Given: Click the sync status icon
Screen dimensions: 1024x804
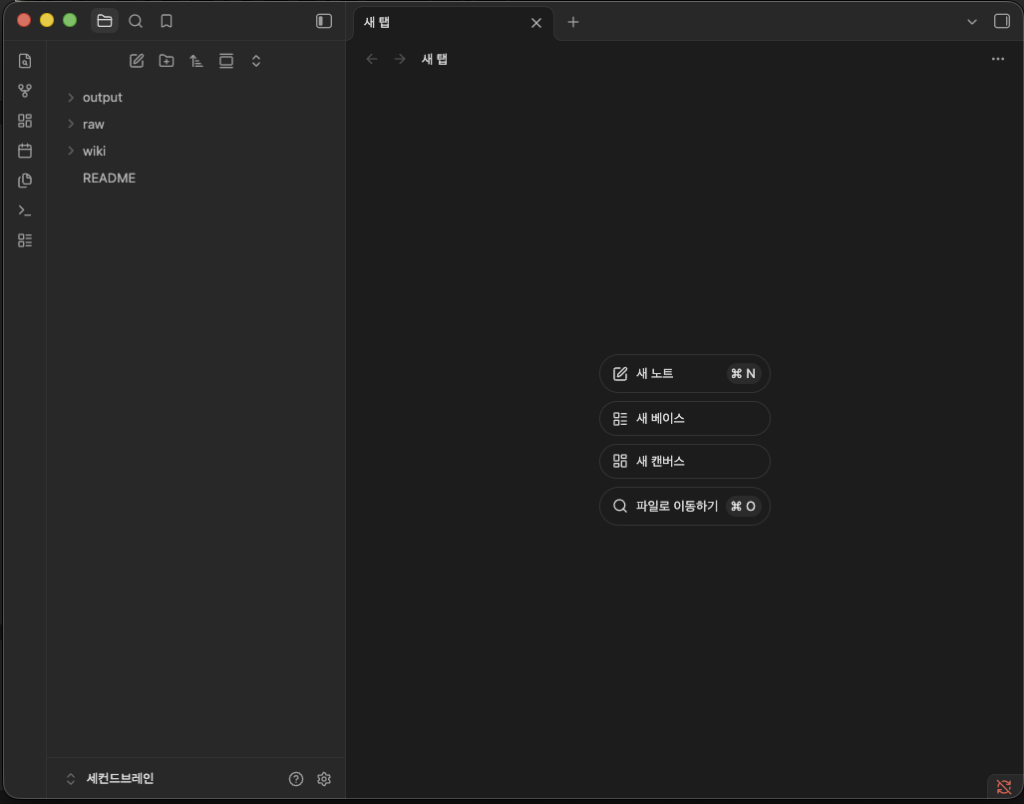Looking at the screenshot, I should (x=1004, y=787).
